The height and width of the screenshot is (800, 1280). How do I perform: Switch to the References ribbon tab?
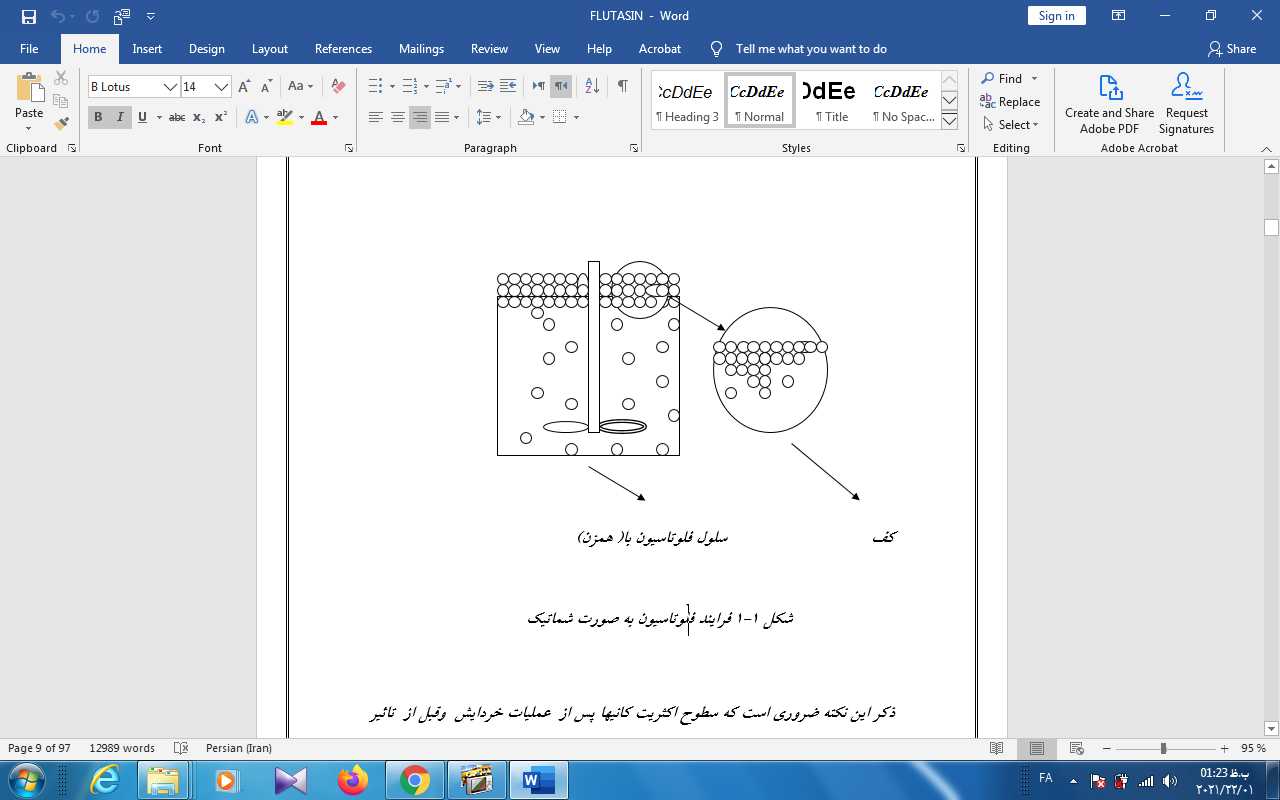click(343, 49)
